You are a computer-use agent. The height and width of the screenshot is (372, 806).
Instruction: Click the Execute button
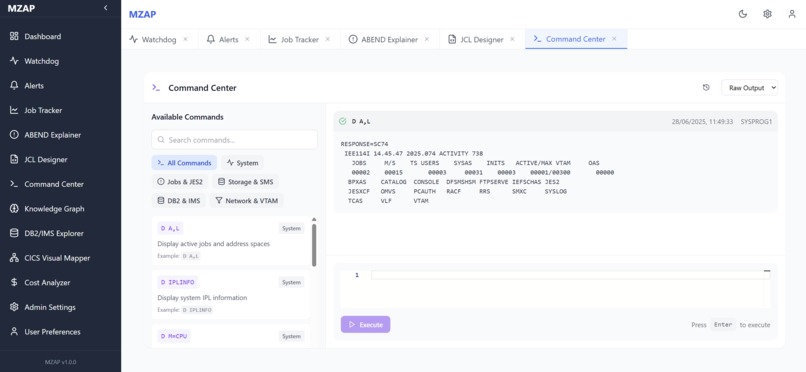click(365, 325)
